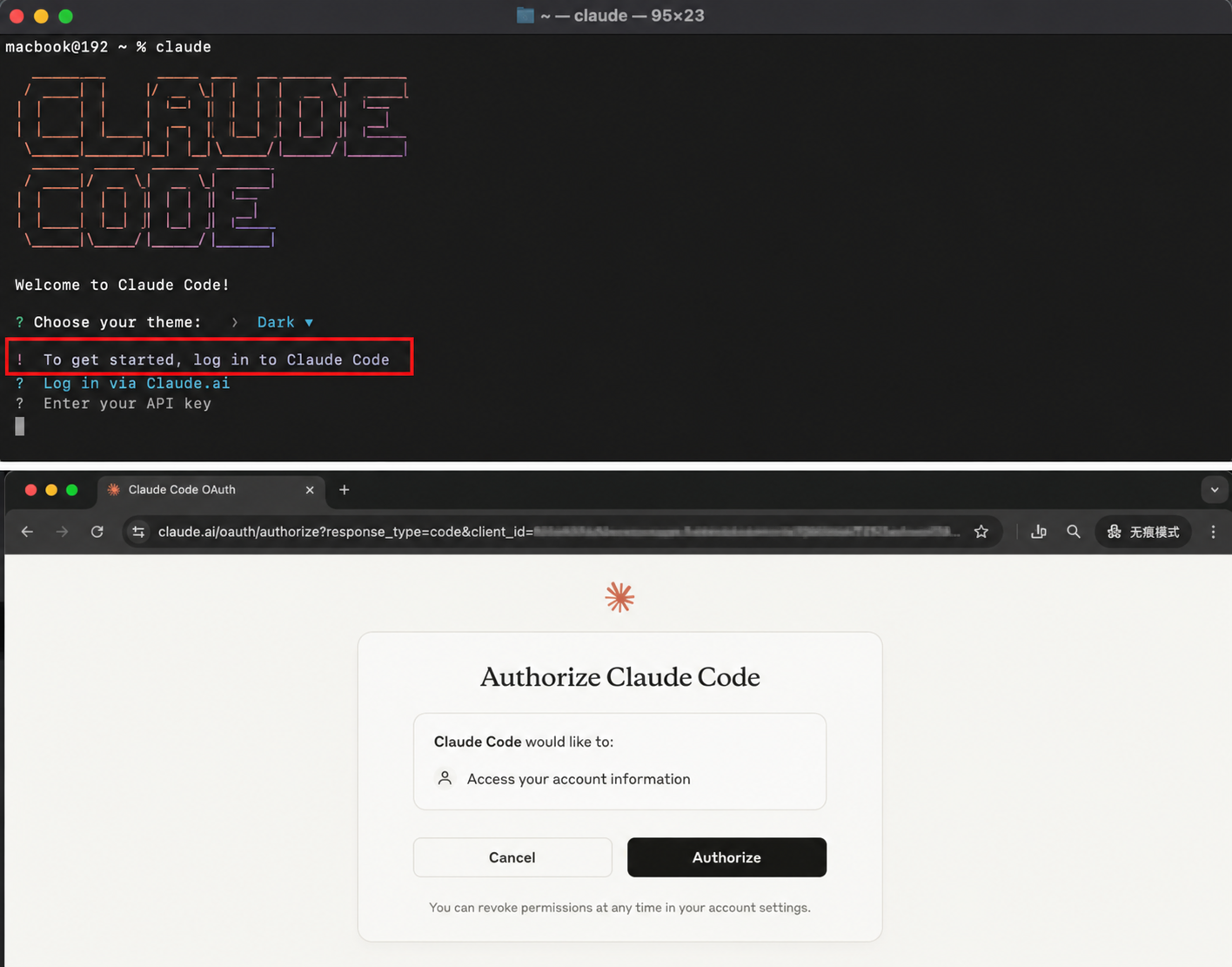1232x967 pixels.
Task: Click the macbook@192 command prompt line
Action: pyautogui.click(x=108, y=47)
